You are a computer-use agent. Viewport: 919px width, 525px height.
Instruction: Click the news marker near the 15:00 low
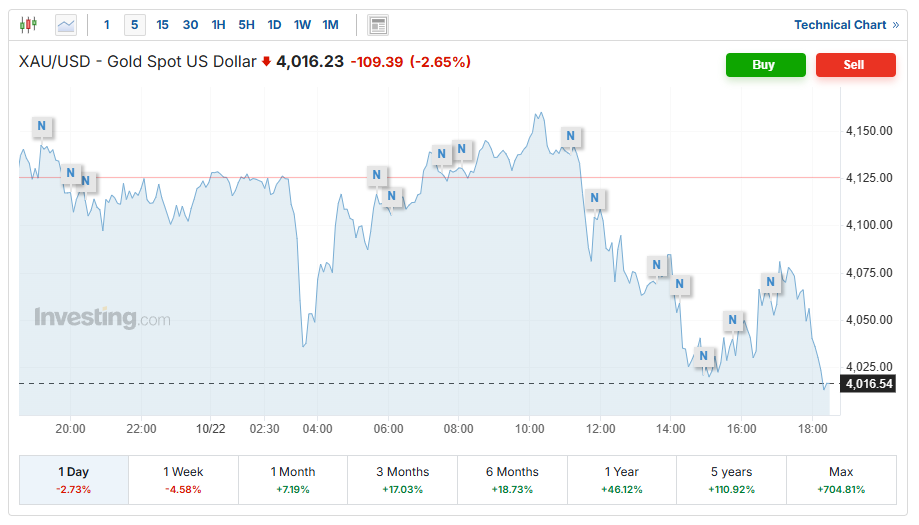[704, 355]
